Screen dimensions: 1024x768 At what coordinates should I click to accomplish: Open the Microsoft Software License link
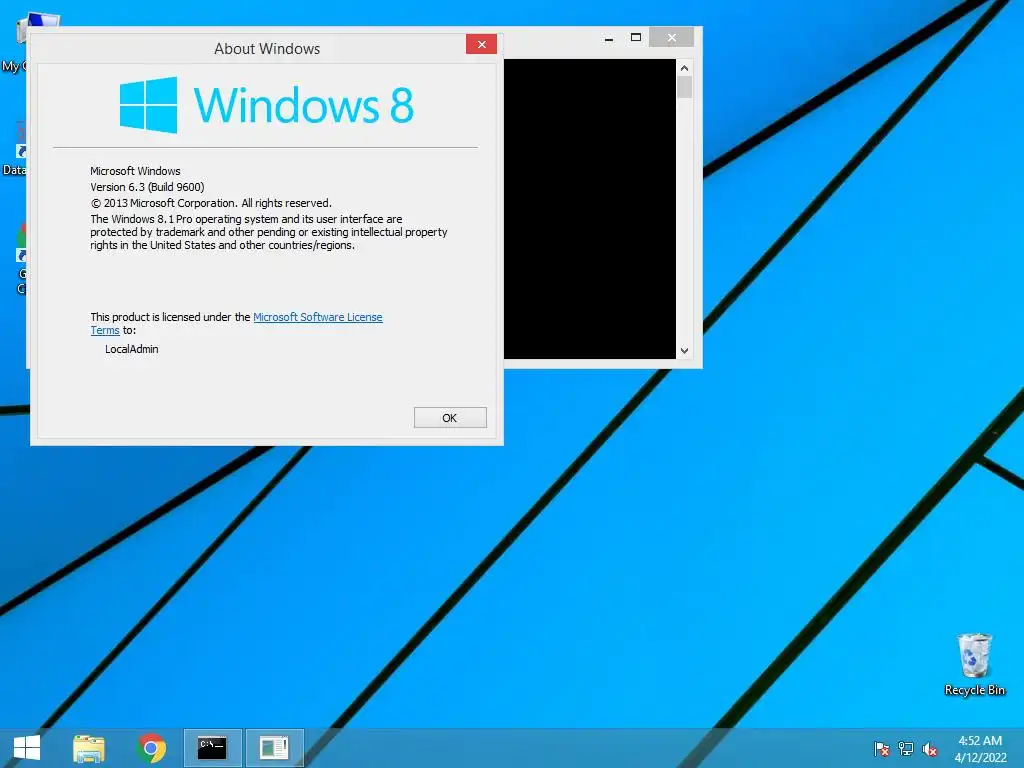[x=317, y=317]
